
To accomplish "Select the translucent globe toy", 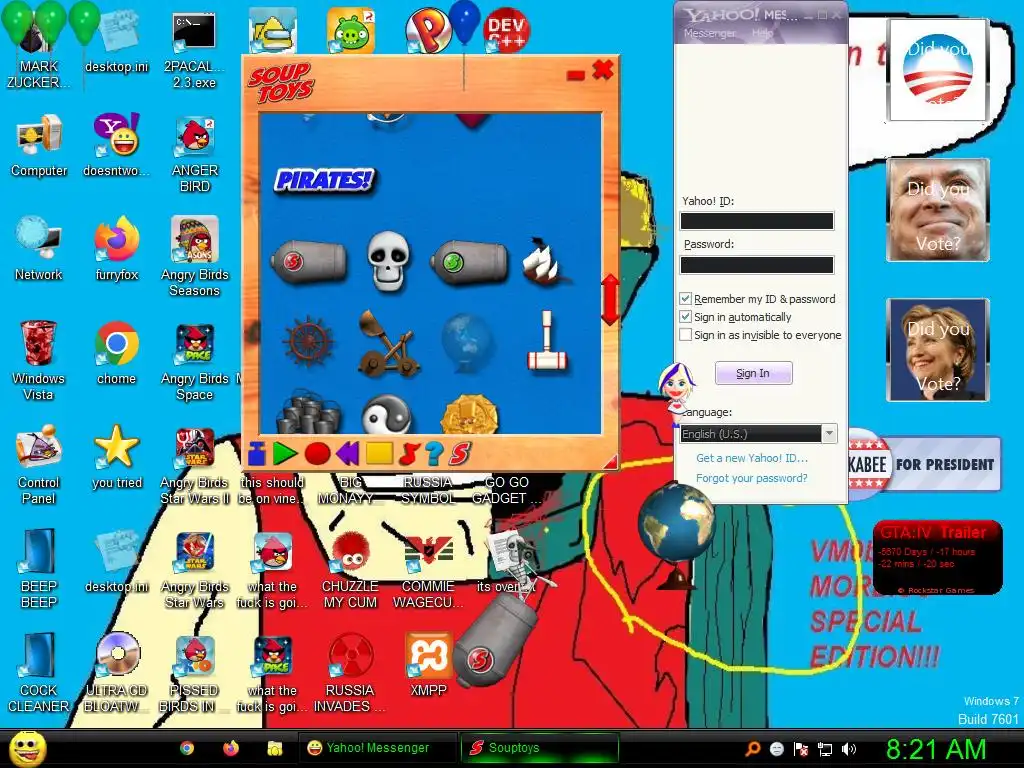I will click(x=466, y=341).
